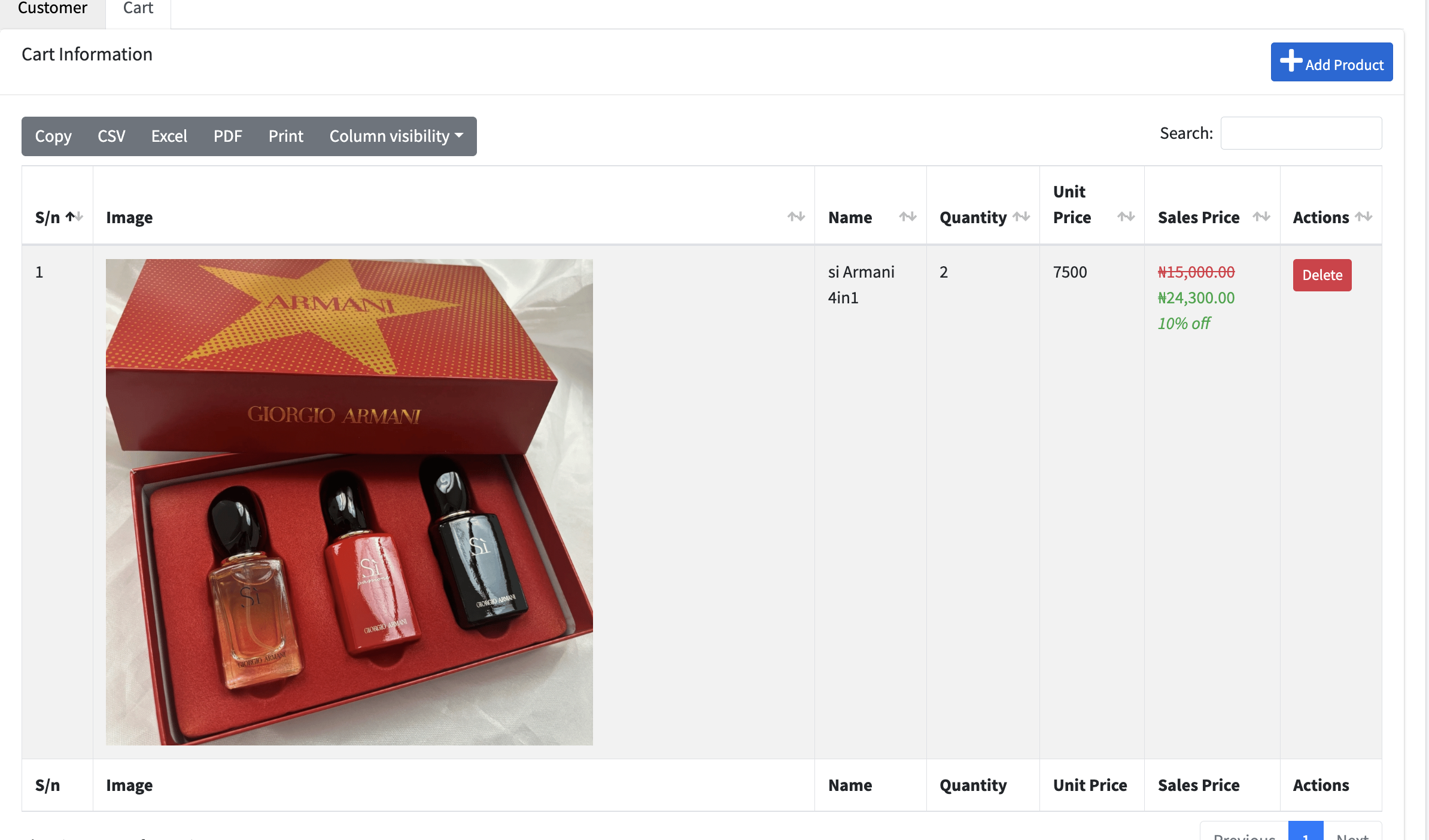The width and height of the screenshot is (1429, 840).
Task: Export the table as PDF
Action: coord(227,136)
